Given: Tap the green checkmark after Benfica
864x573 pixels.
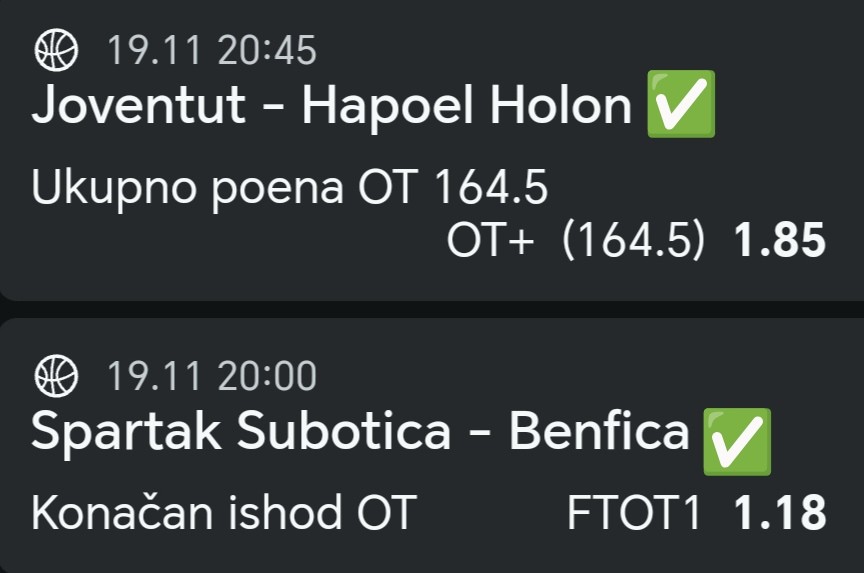Looking at the screenshot, I should (x=737, y=441).
